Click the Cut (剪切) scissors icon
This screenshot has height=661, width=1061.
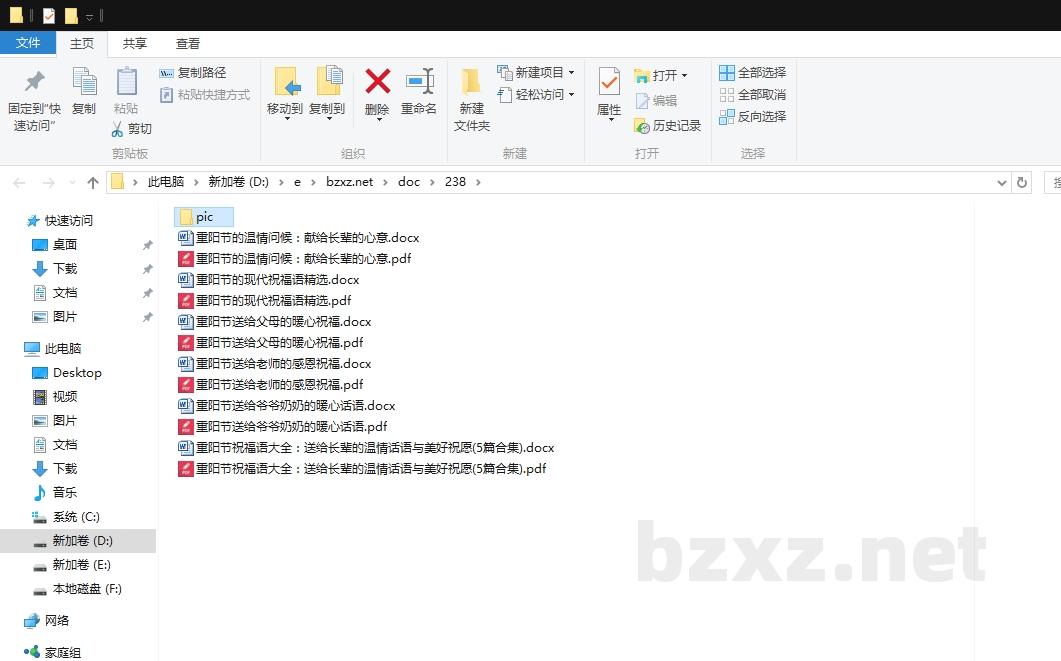117,129
